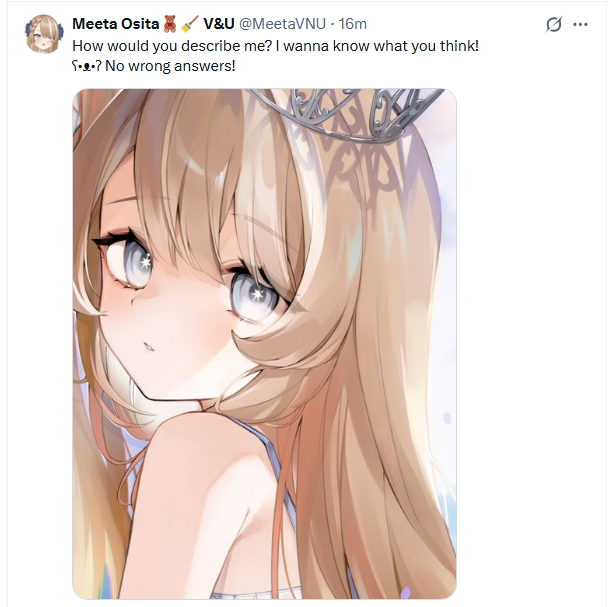Click the teddy bear emoji in name
This screenshot has width=609, height=607.
pos(170,24)
